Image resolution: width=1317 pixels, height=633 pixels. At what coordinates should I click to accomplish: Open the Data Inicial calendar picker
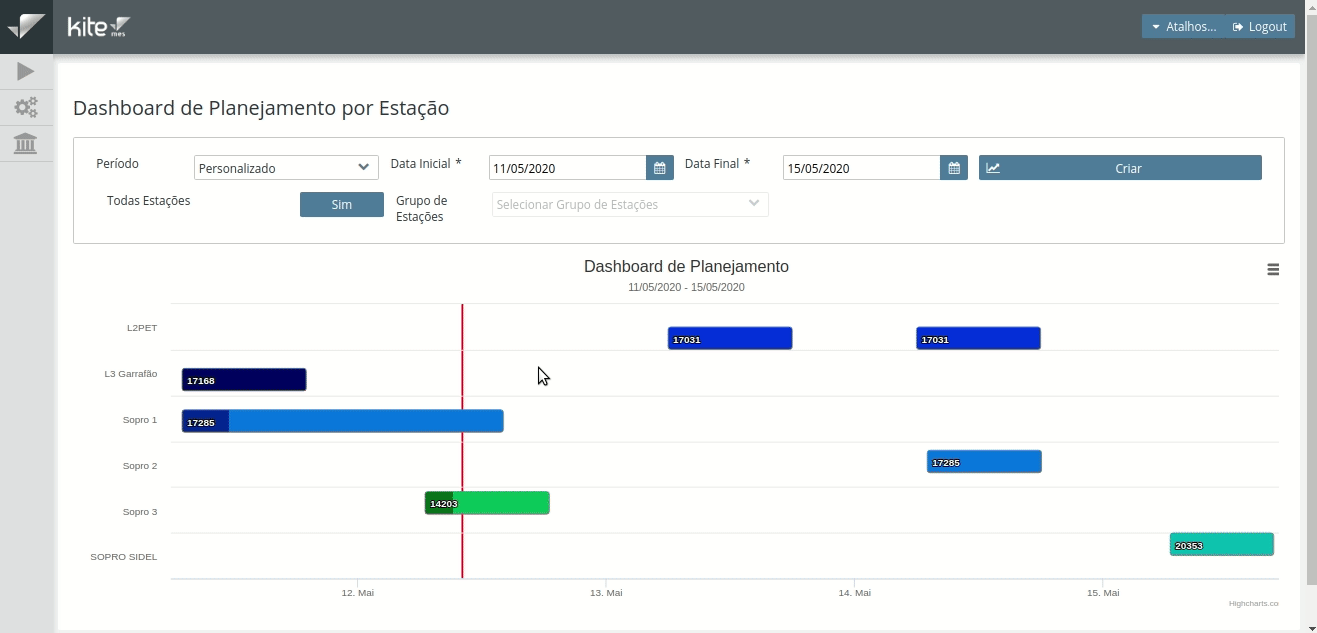pos(660,168)
